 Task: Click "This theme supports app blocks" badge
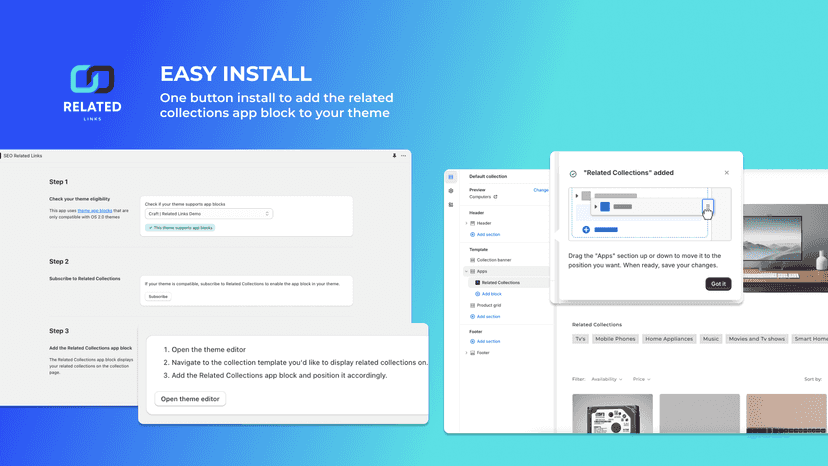click(x=180, y=228)
